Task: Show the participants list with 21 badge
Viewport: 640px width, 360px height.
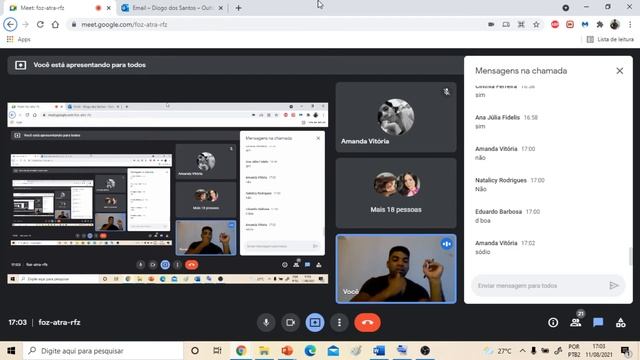Action: (x=576, y=322)
